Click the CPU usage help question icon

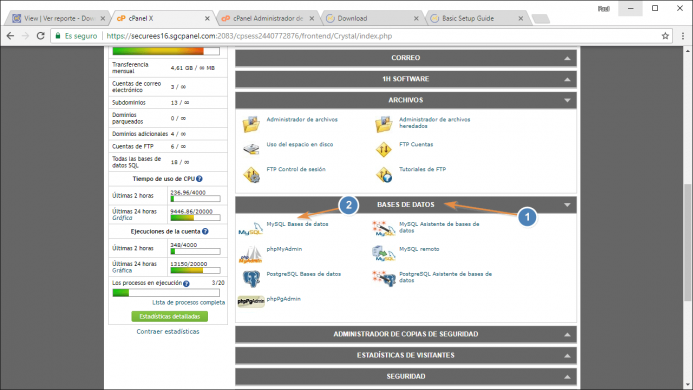pyautogui.click(x=199, y=179)
